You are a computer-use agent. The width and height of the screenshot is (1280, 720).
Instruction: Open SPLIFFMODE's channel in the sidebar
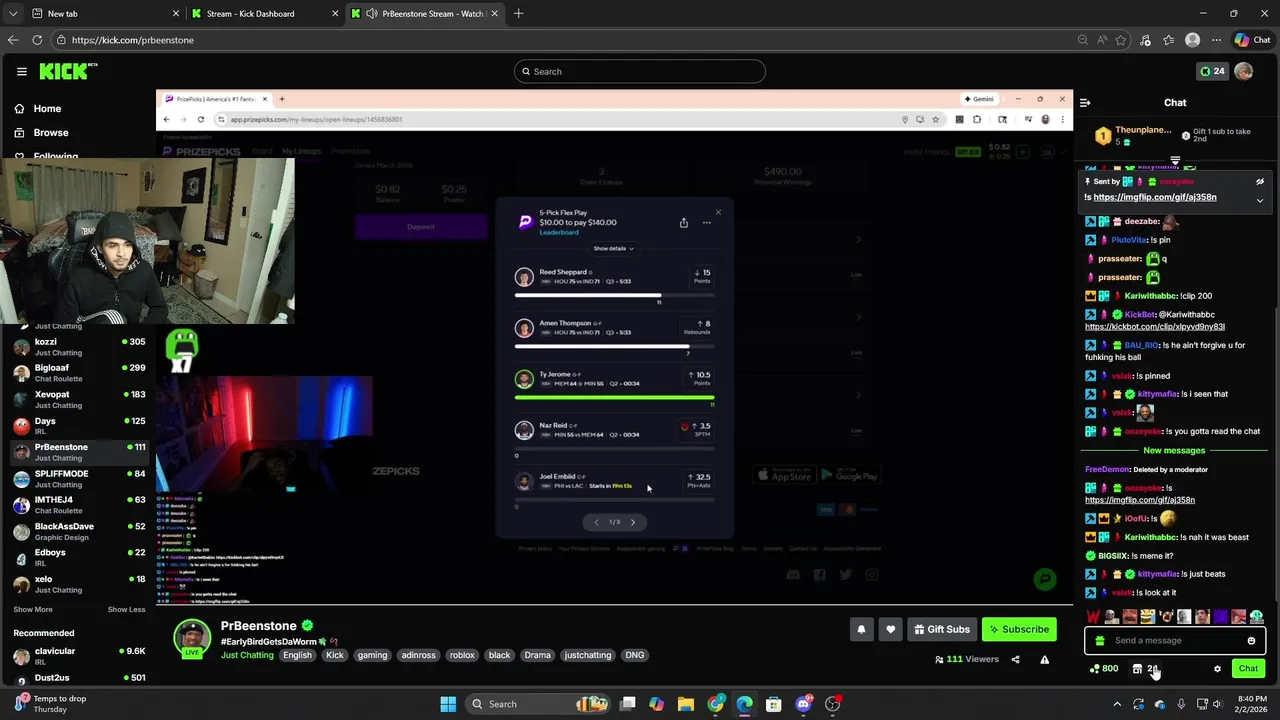pyautogui.click(x=78, y=479)
